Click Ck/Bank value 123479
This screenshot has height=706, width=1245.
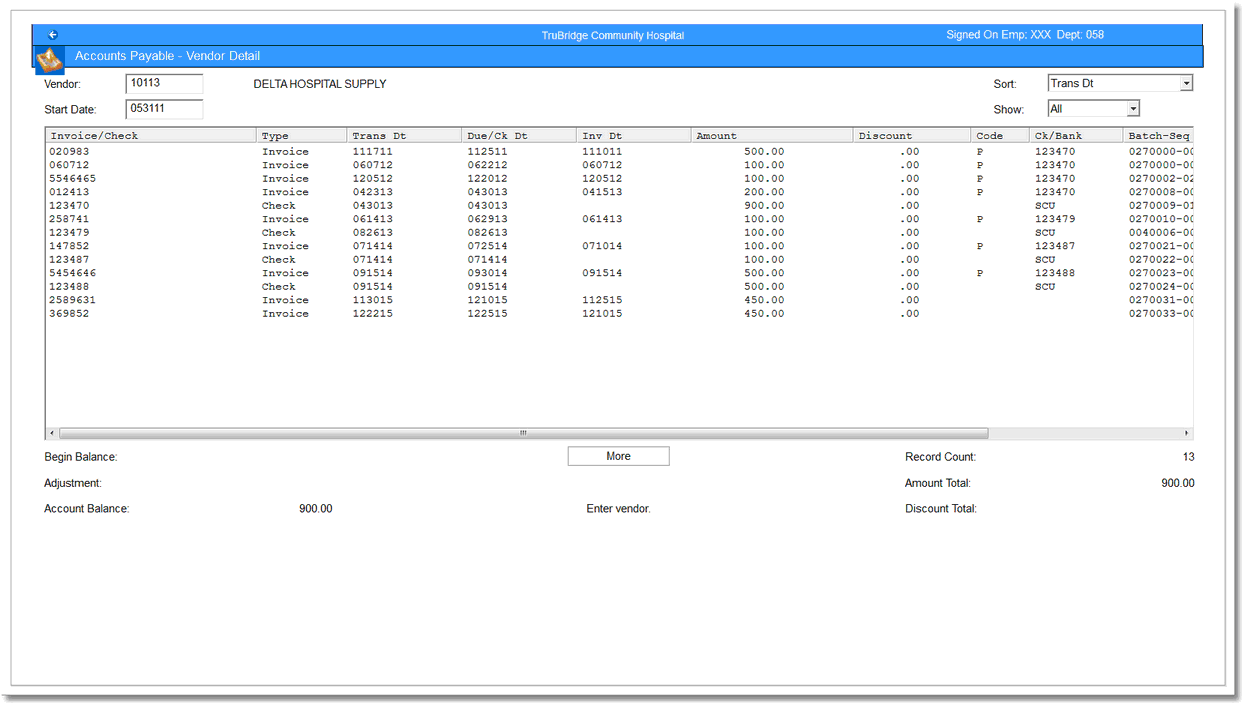pyautogui.click(x=1055, y=219)
